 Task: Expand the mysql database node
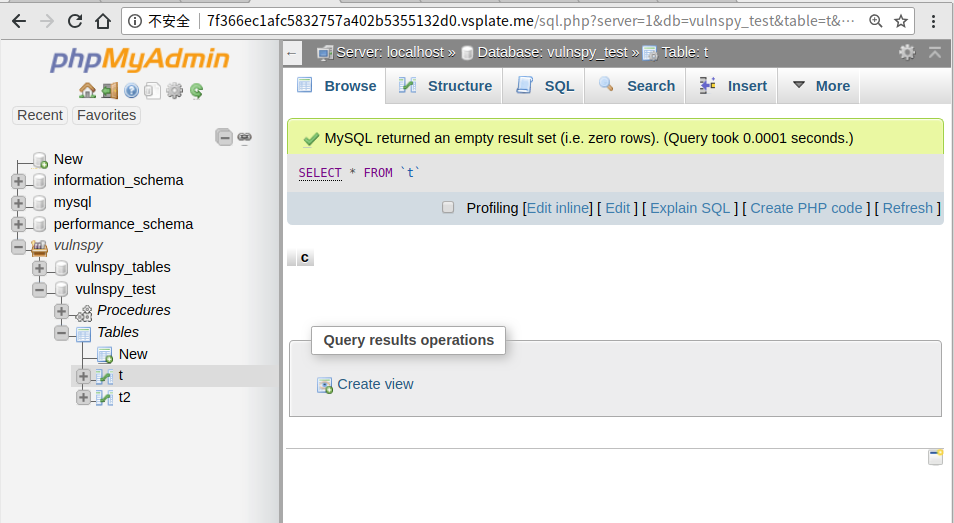point(18,203)
